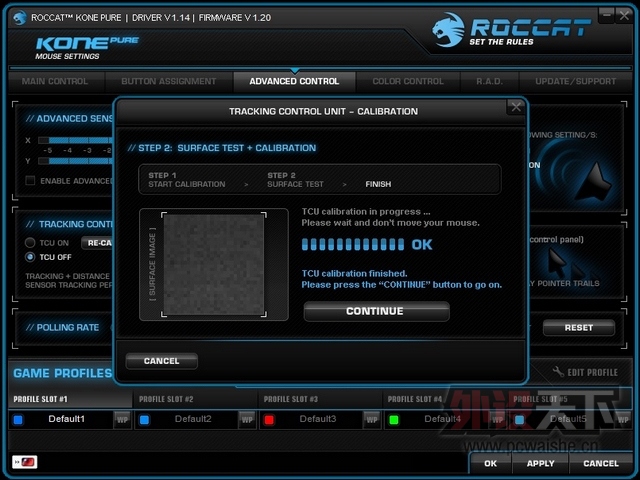Image resolution: width=640 pixels, height=480 pixels.
Task: Select the Default1 profile name
Action: (67, 419)
